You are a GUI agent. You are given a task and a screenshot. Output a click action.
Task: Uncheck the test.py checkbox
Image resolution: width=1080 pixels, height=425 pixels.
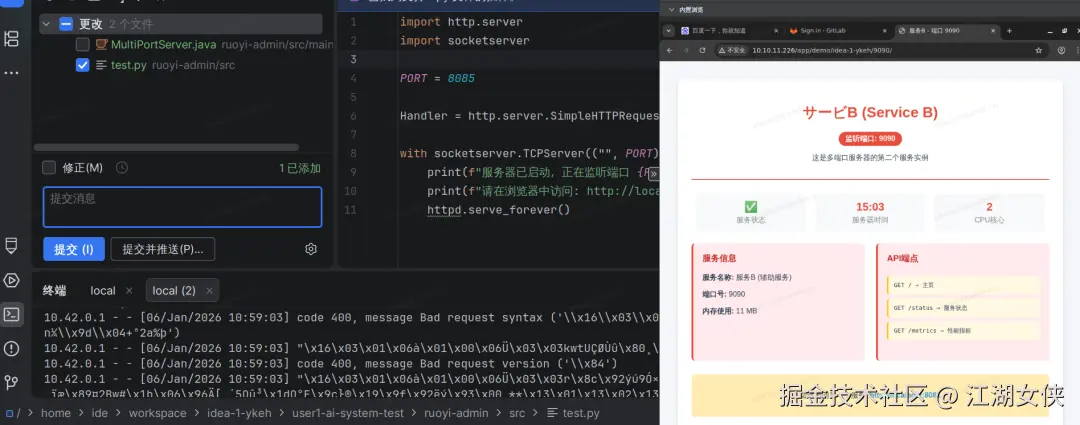(83, 65)
